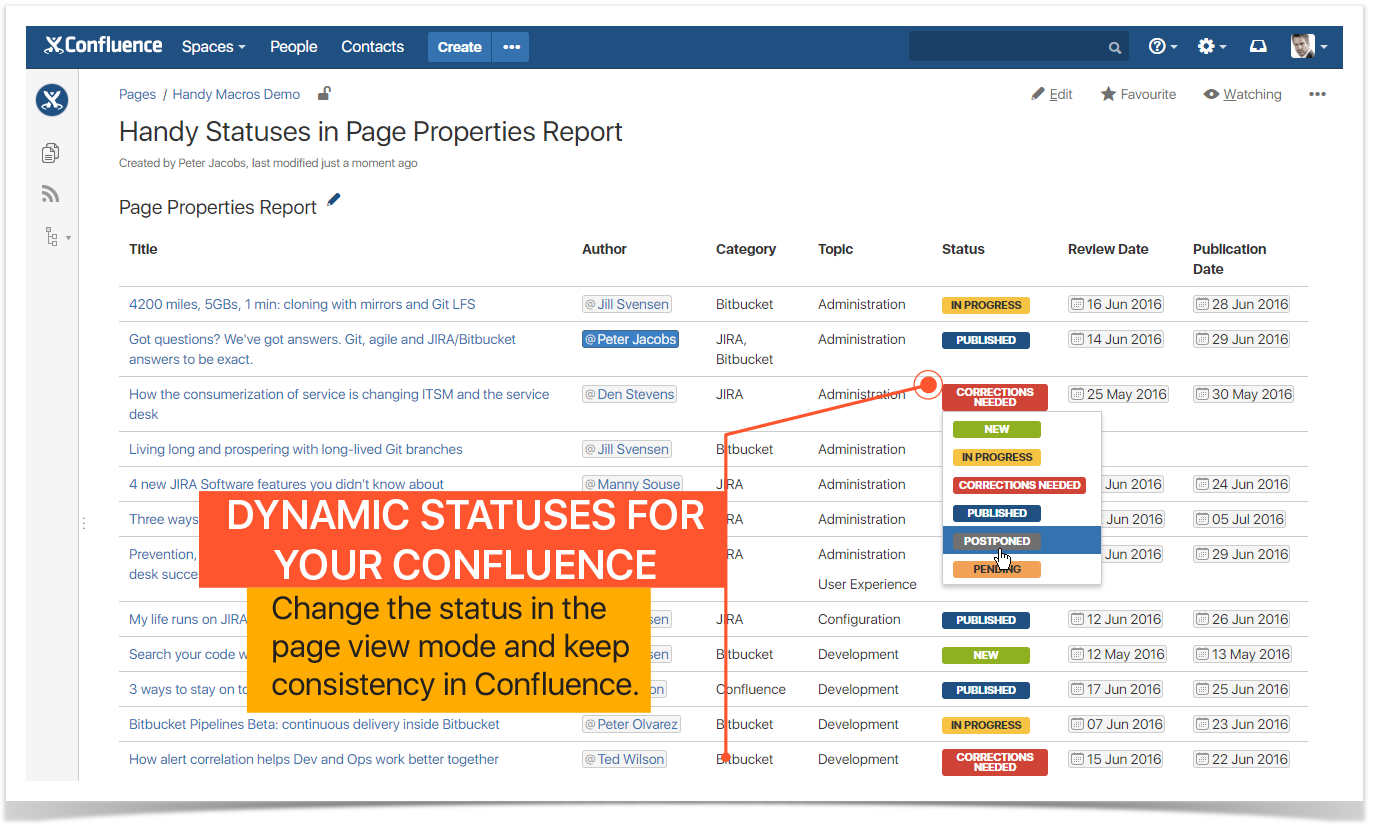Click the Pages breadcrumb link

point(137,94)
